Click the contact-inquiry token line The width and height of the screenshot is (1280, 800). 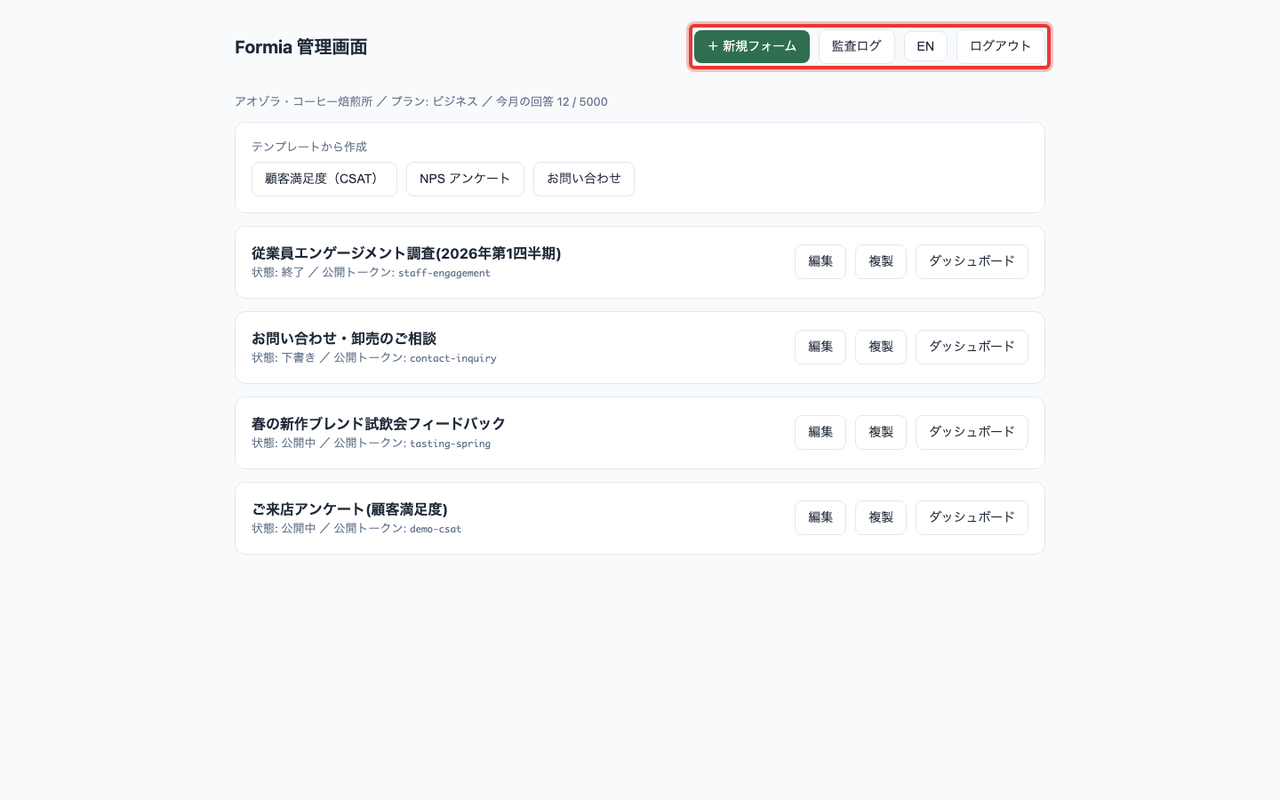(374, 358)
